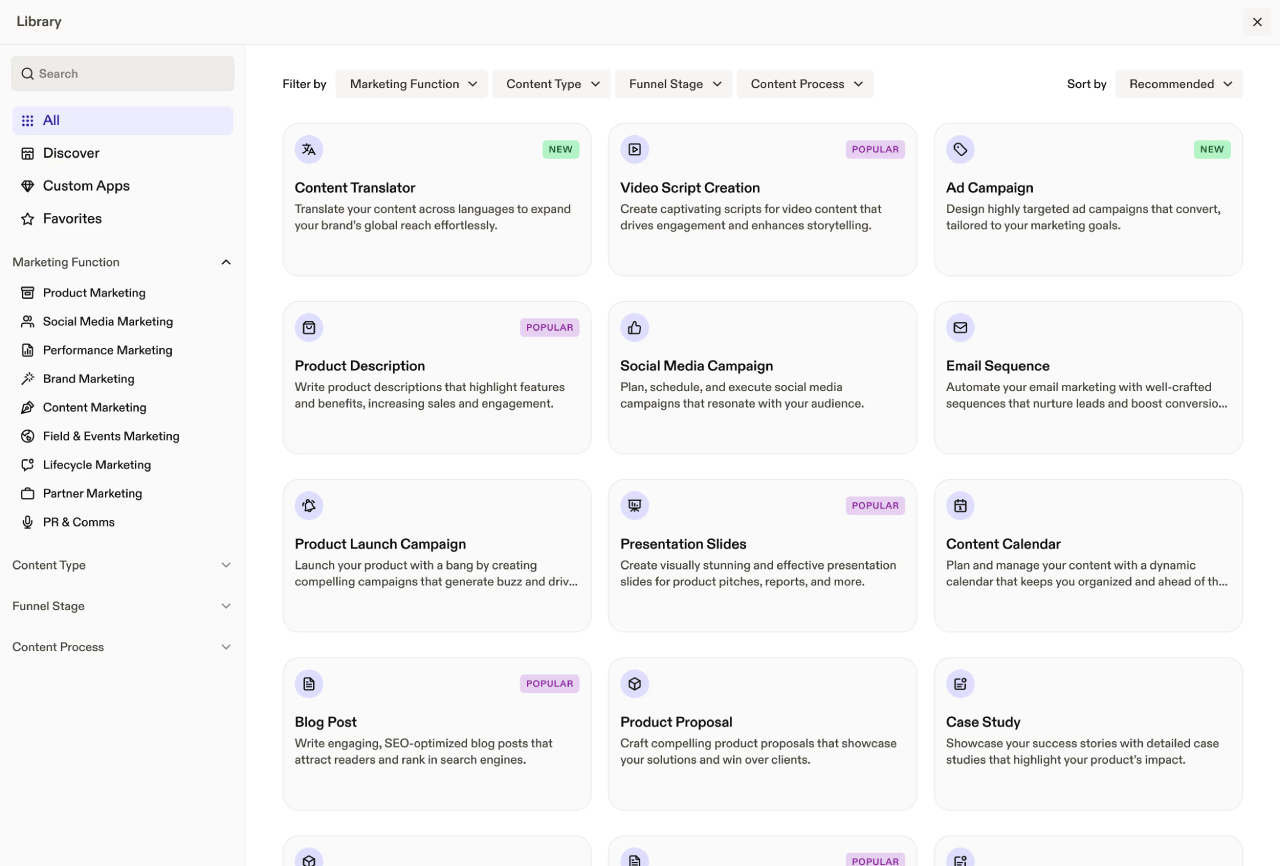Viewport: 1280px width, 866px height.
Task: Click the Social Media Campaign thumbs-up icon
Action: pos(634,328)
